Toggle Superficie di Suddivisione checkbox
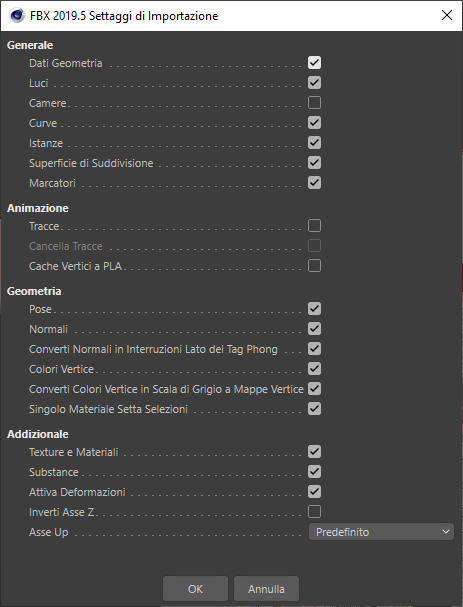Screen dimensions: 463x607 click(314, 163)
